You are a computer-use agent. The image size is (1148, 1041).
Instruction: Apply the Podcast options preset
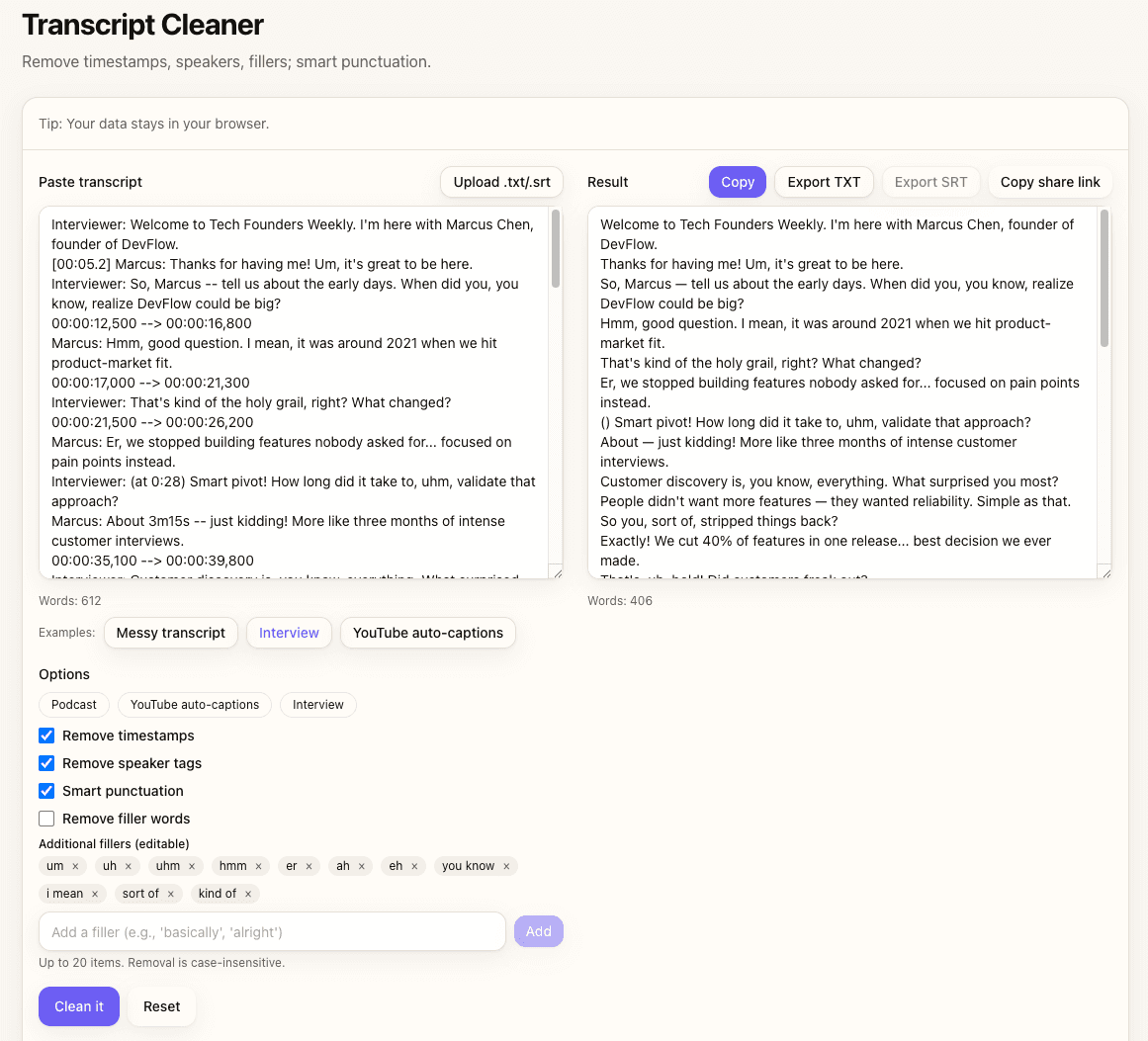(74, 705)
